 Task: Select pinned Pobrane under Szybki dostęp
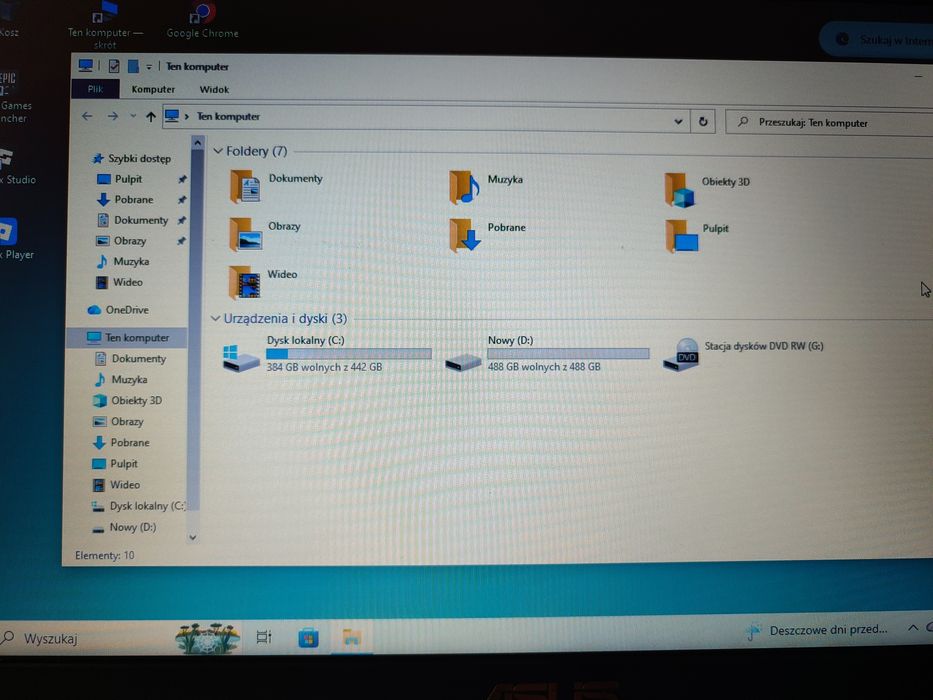click(126, 199)
